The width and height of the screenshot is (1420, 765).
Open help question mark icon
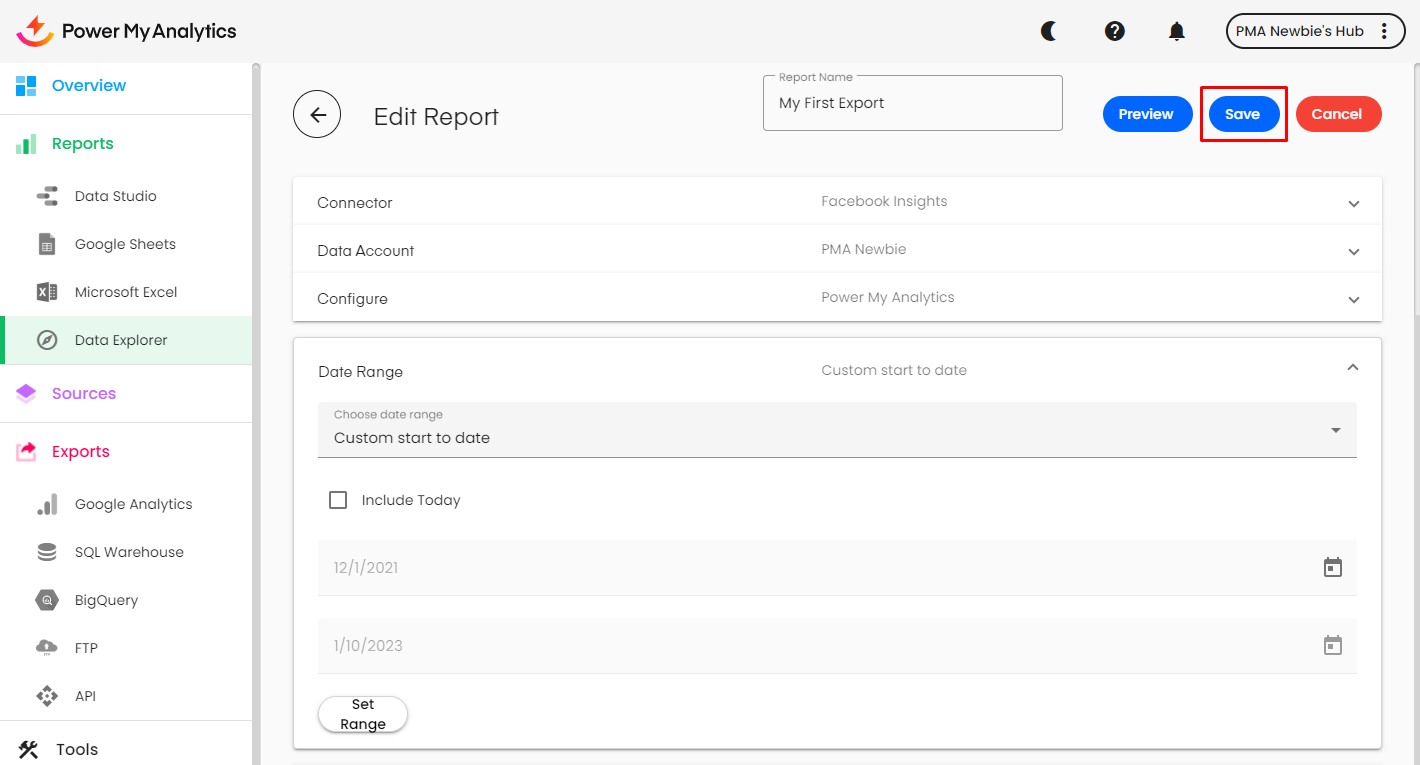pos(1114,31)
